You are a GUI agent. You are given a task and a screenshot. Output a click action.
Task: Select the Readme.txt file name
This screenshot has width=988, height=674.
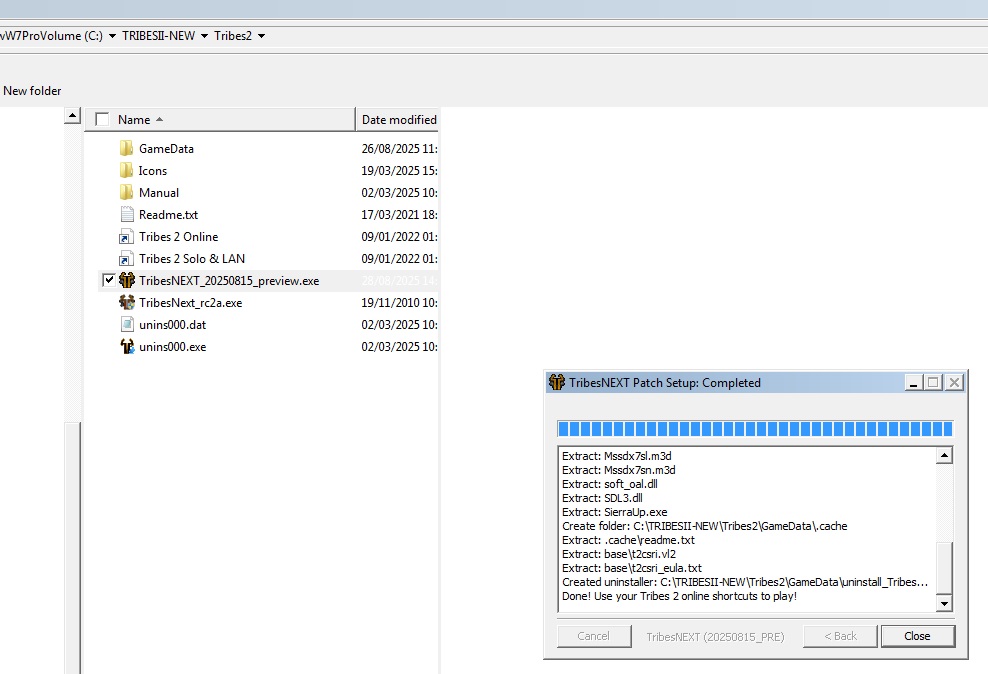[x=168, y=215]
